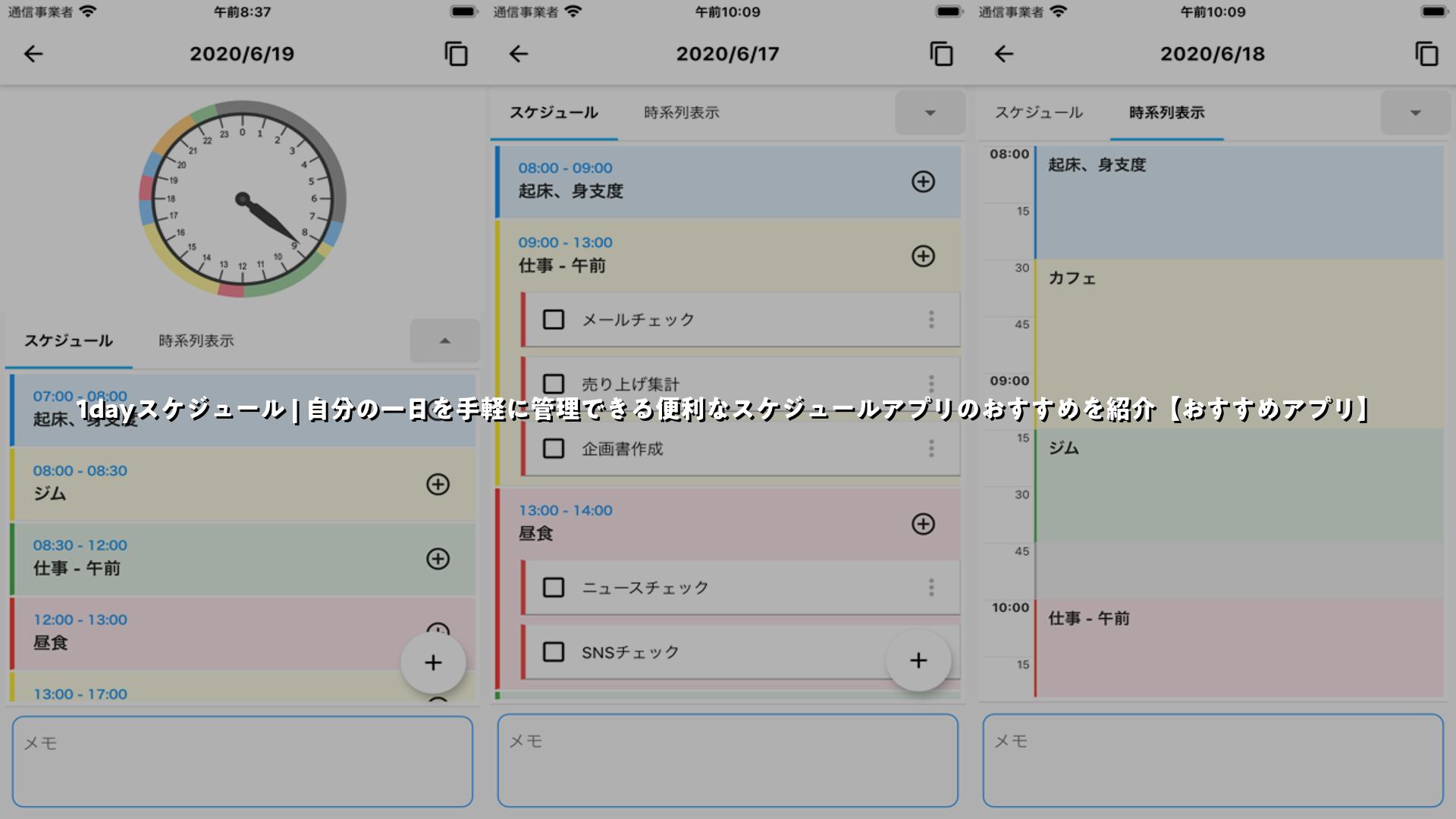Image resolution: width=1456 pixels, height=819 pixels.
Task: Tap the 2020/6/18 date title
Action: (1213, 54)
